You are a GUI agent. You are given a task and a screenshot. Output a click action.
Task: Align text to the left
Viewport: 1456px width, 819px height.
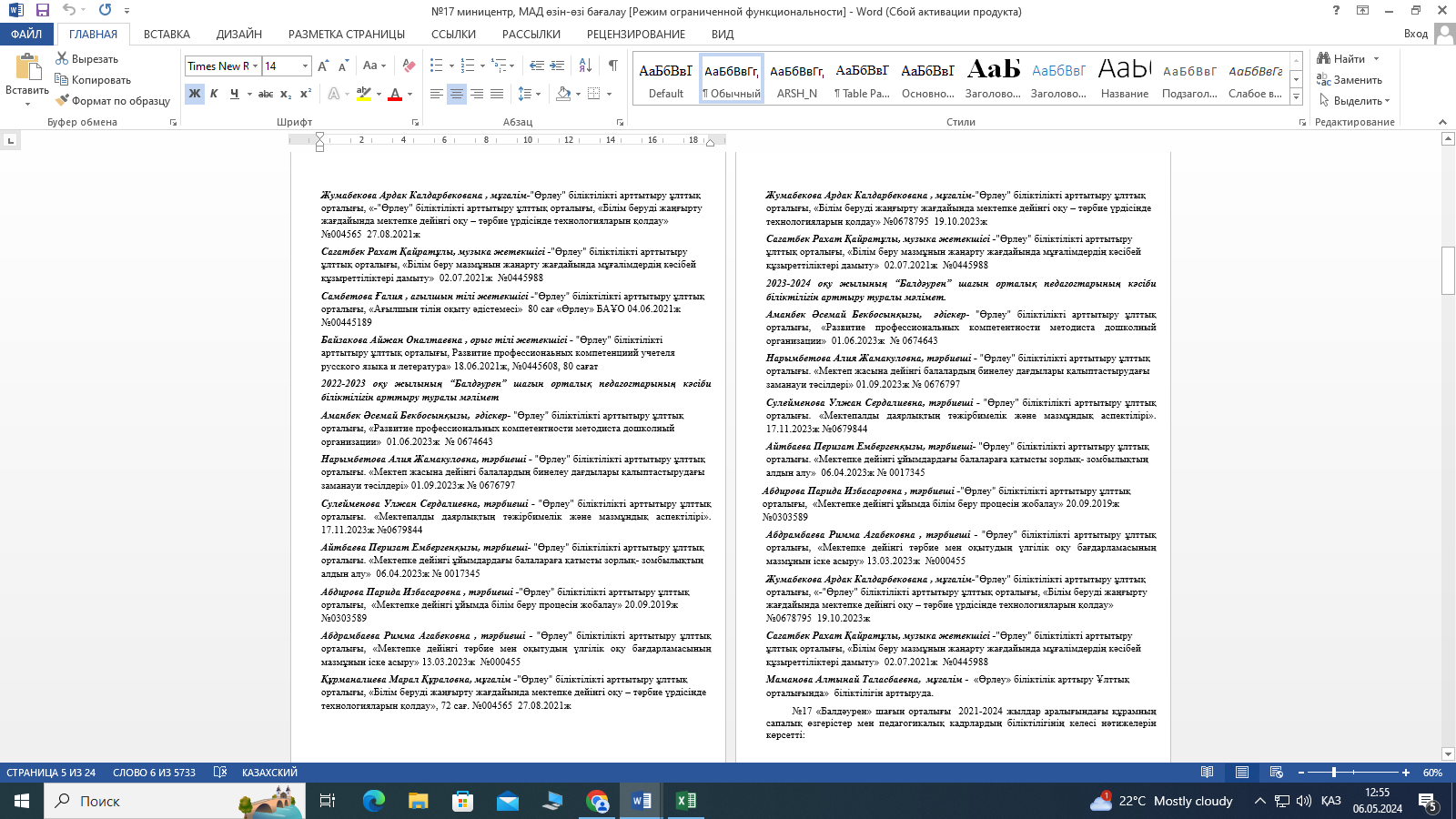point(437,94)
